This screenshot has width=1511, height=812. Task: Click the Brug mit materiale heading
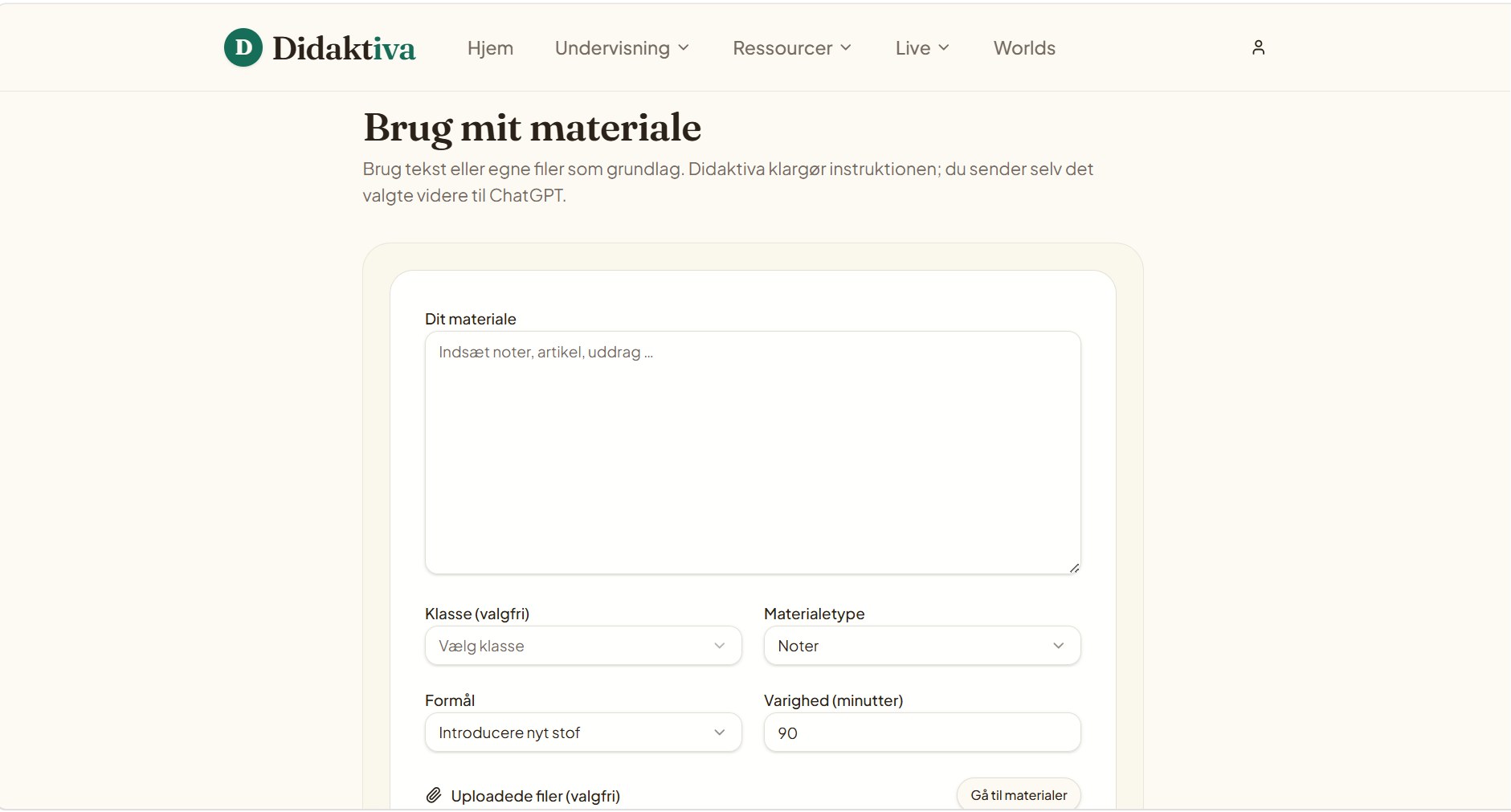point(532,128)
